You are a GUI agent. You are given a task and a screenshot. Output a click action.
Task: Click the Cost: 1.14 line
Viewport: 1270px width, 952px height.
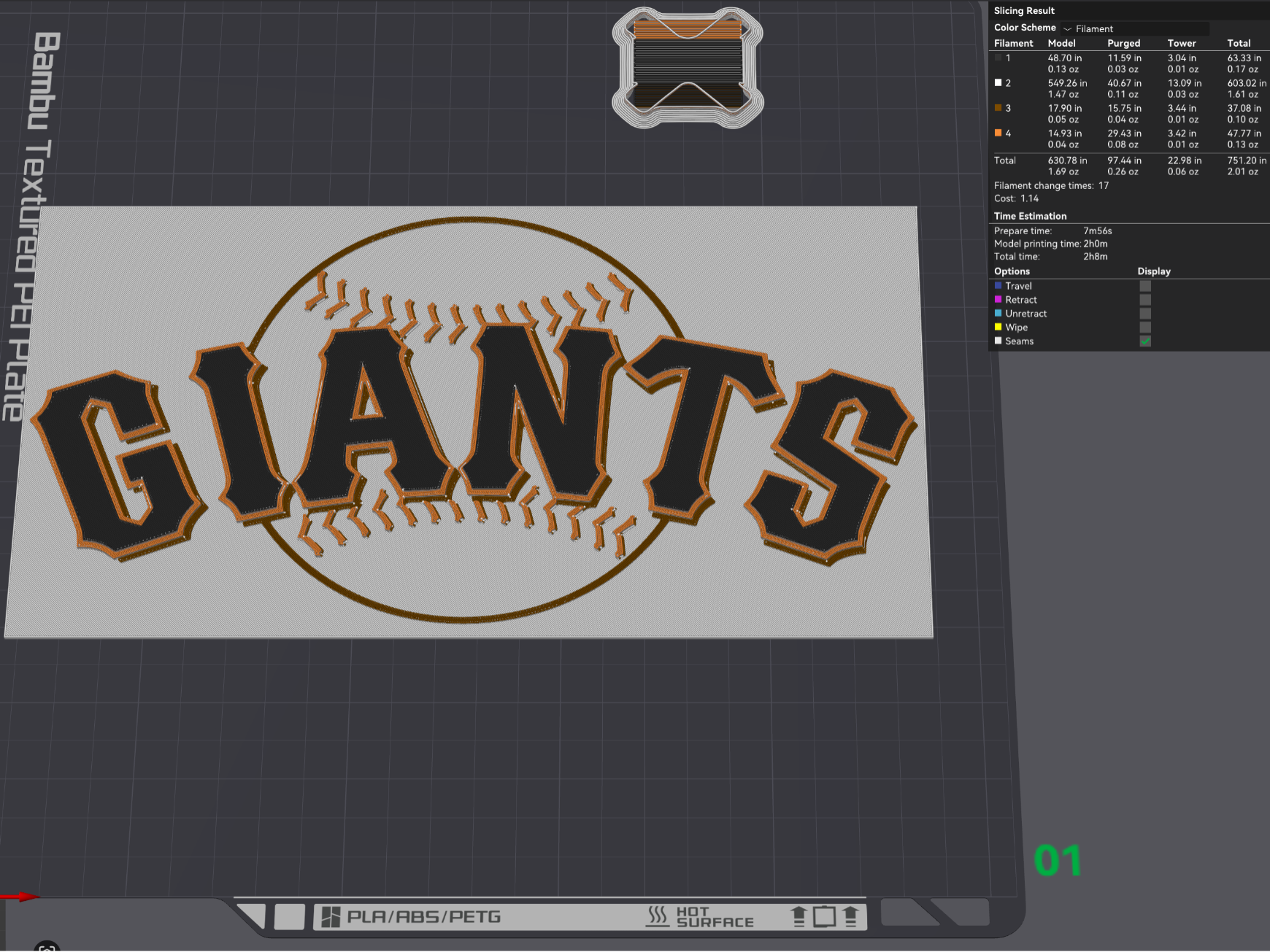pos(1016,198)
